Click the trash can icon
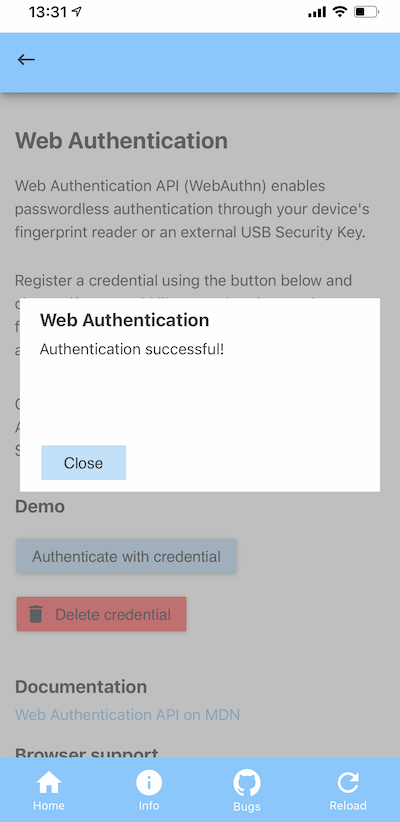 point(36,613)
